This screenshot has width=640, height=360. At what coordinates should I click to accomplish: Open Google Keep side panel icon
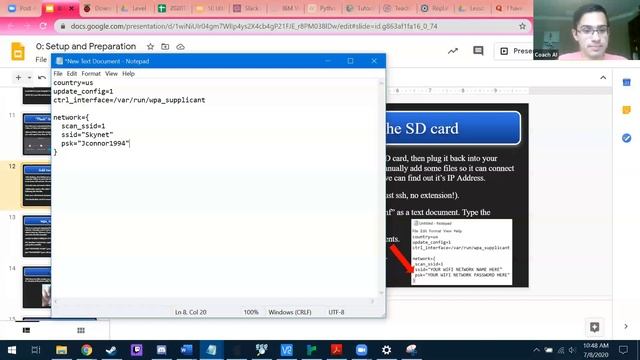(x=627, y=110)
